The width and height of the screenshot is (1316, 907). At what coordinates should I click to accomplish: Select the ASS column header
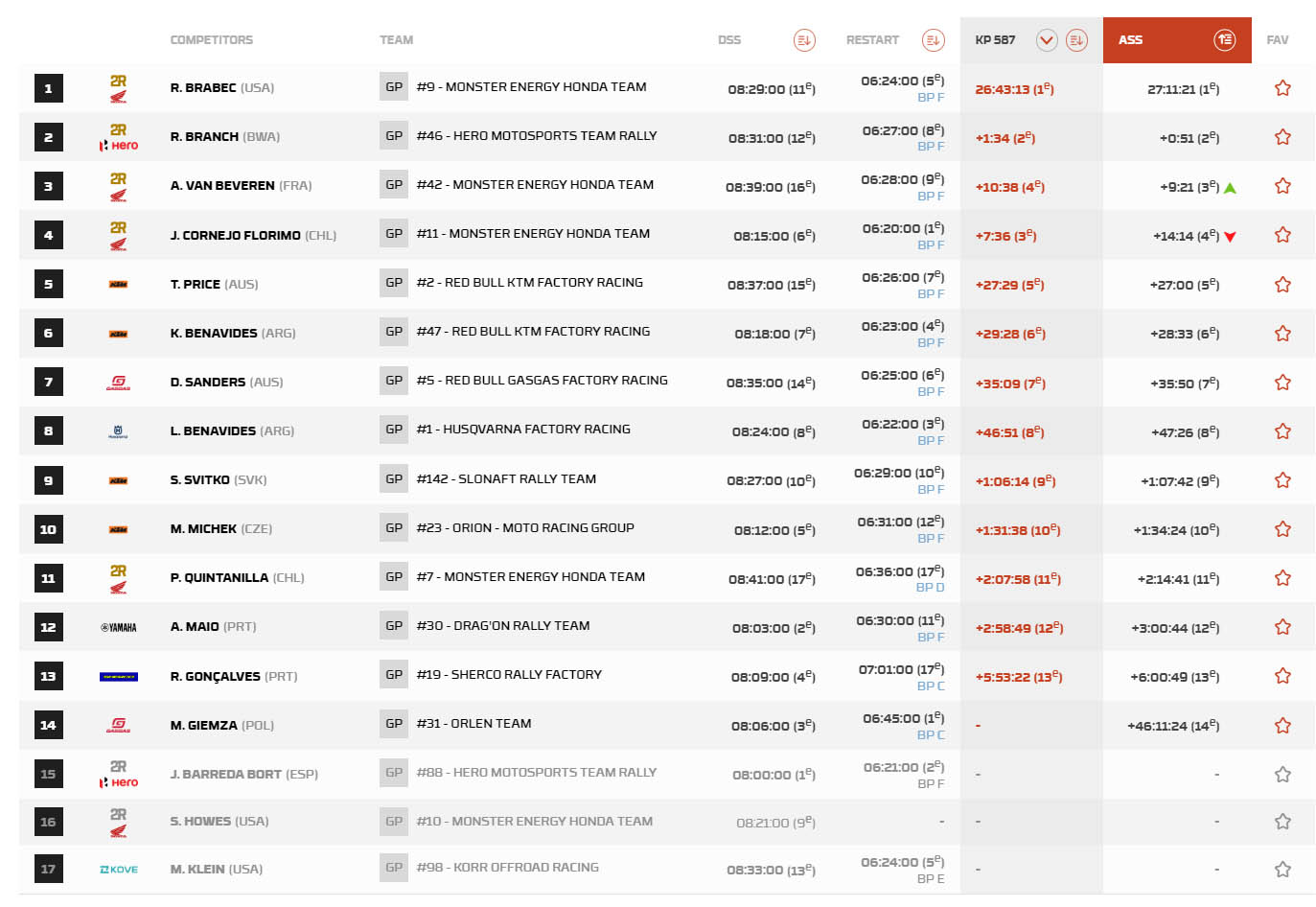(x=1131, y=40)
